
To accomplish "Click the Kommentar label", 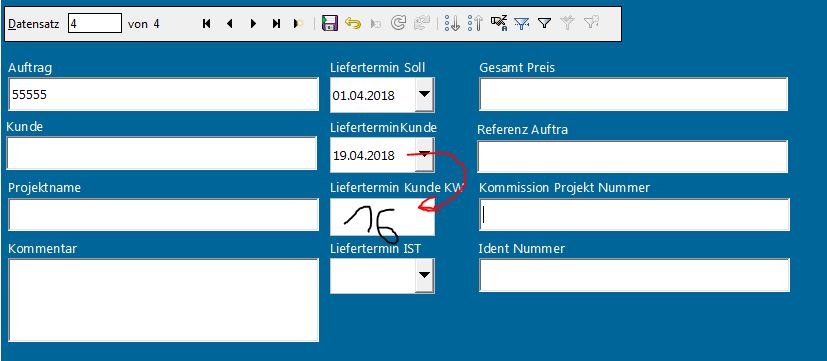I will pyautogui.click(x=43, y=249).
